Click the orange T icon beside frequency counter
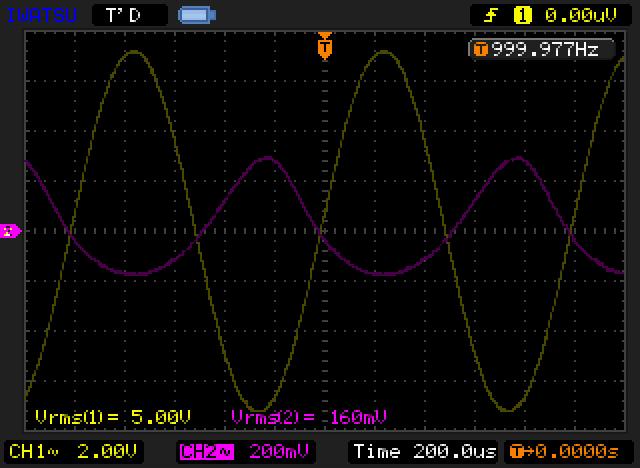 [480, 50]
